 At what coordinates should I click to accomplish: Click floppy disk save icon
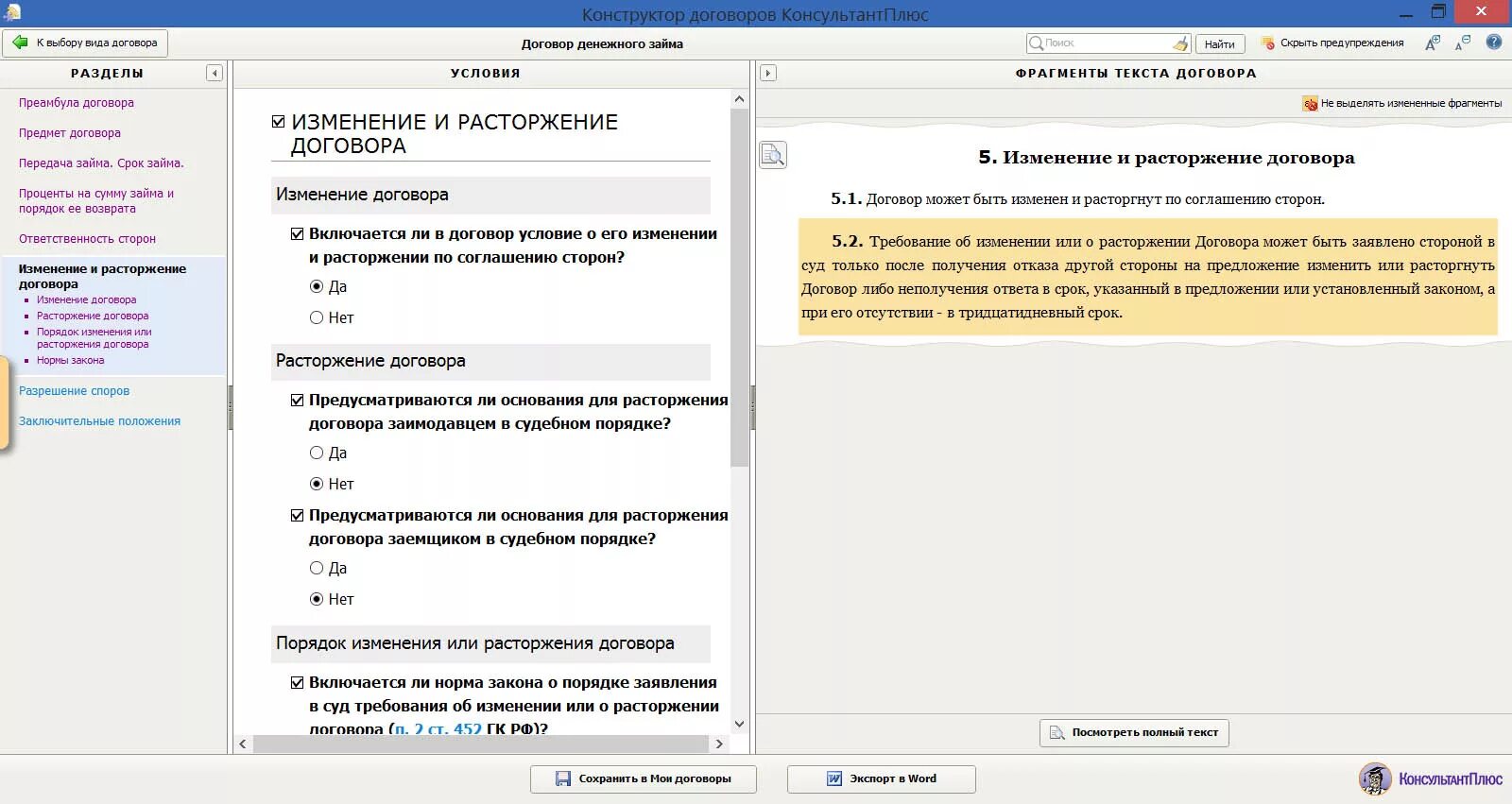coord(563,779)
